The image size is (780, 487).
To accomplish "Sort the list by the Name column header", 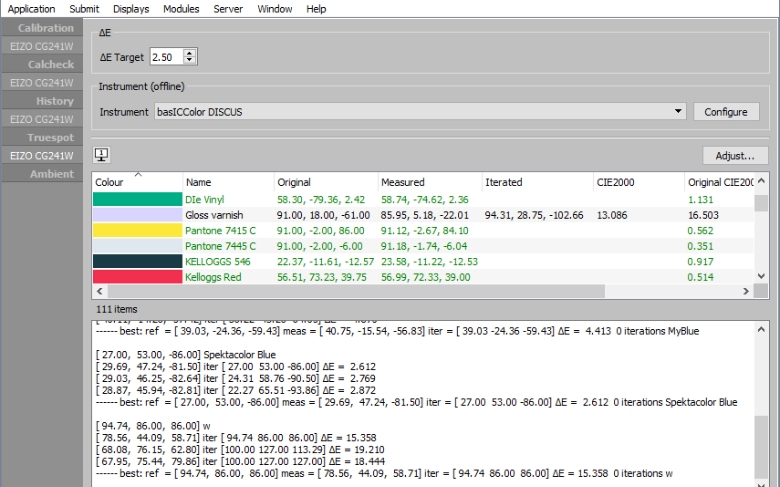I will pyautogui.click(x=227, y=183).
